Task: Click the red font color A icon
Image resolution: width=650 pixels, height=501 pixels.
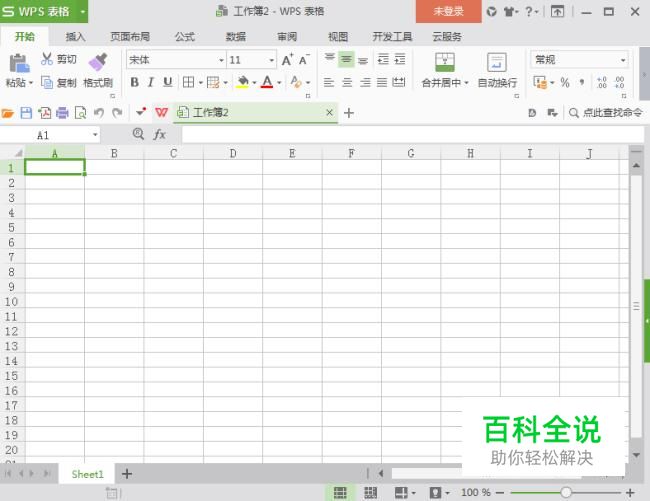Action: (x=267, y=82)
